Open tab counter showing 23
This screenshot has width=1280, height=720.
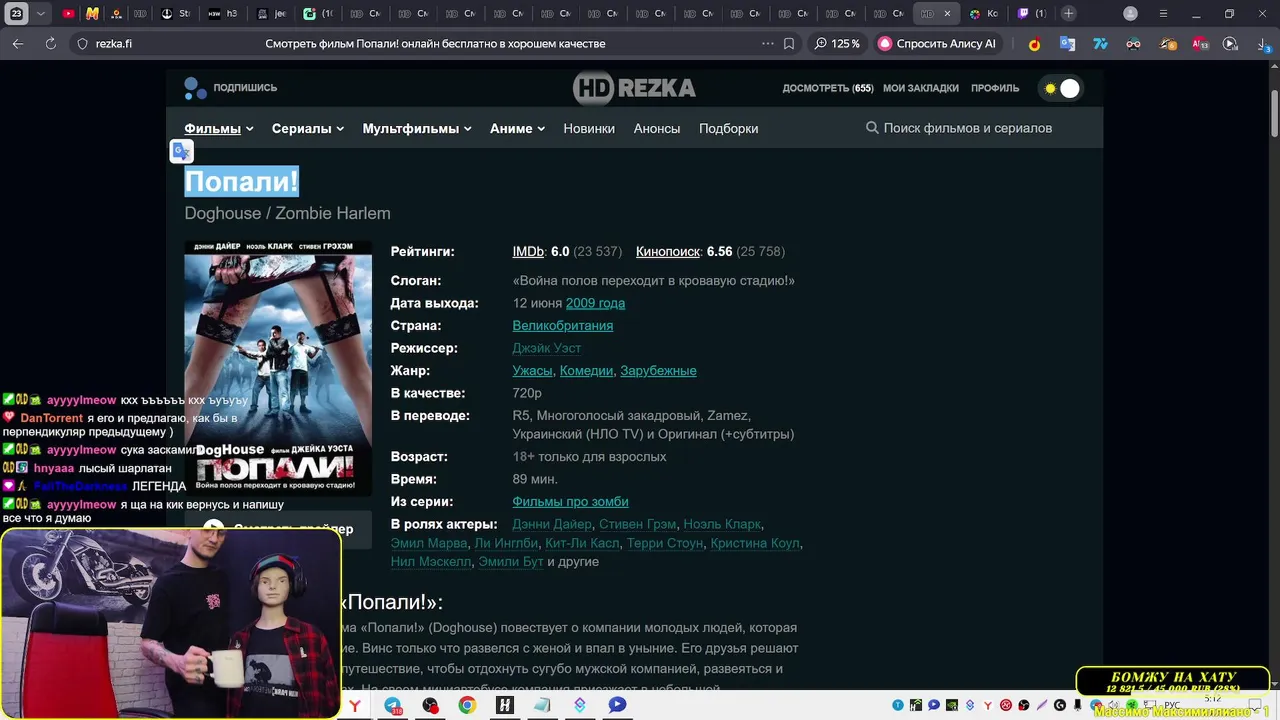click(17, 14)
